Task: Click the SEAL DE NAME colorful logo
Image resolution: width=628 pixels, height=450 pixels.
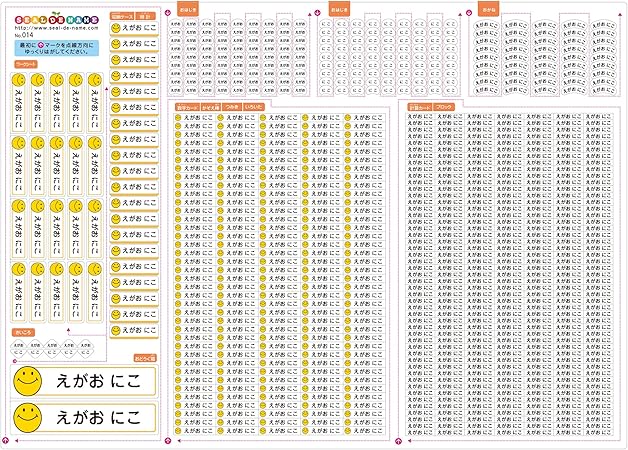Action: click(56, 19)
